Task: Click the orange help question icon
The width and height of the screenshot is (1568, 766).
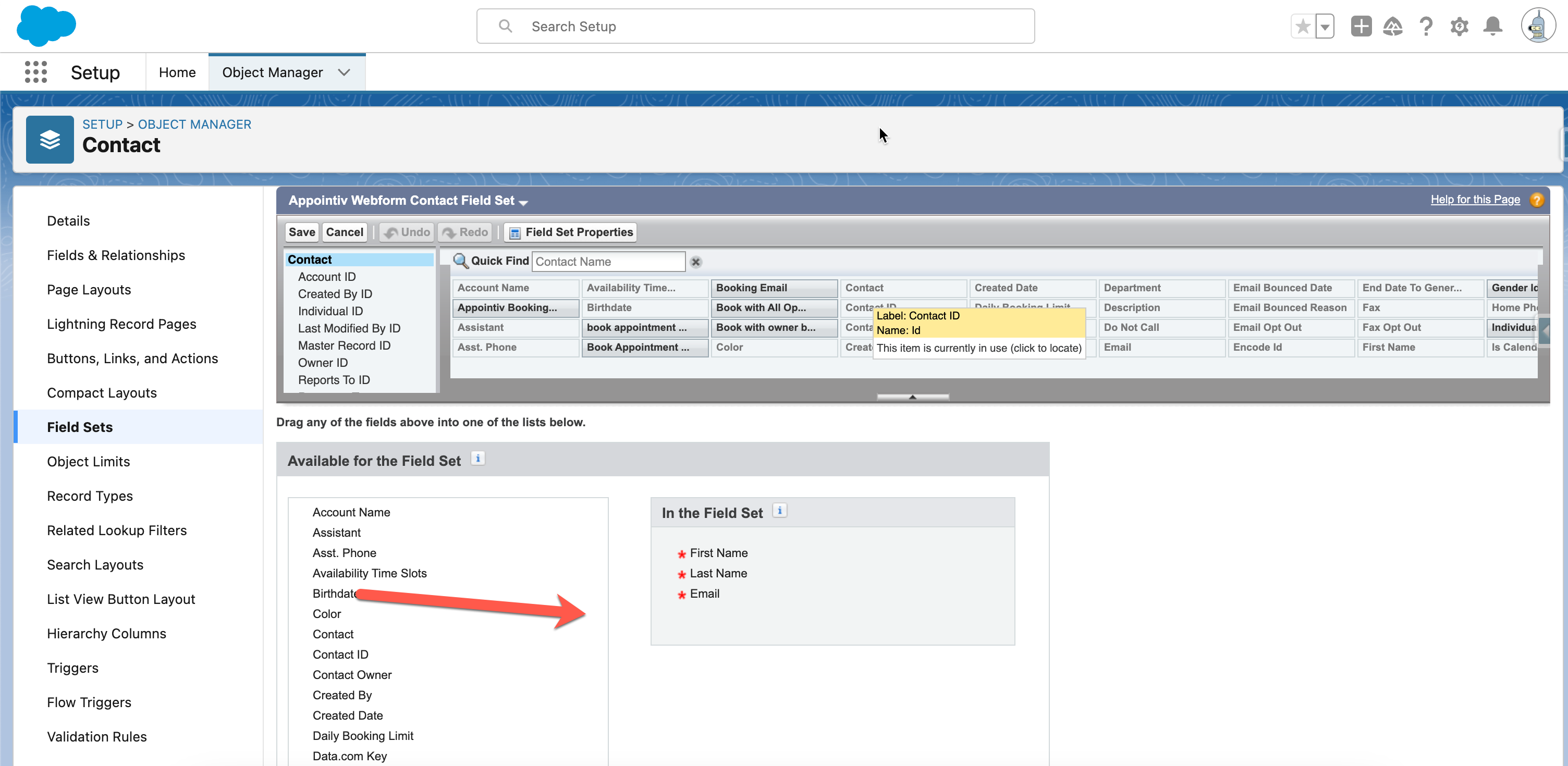Action: pos(1536,200)
